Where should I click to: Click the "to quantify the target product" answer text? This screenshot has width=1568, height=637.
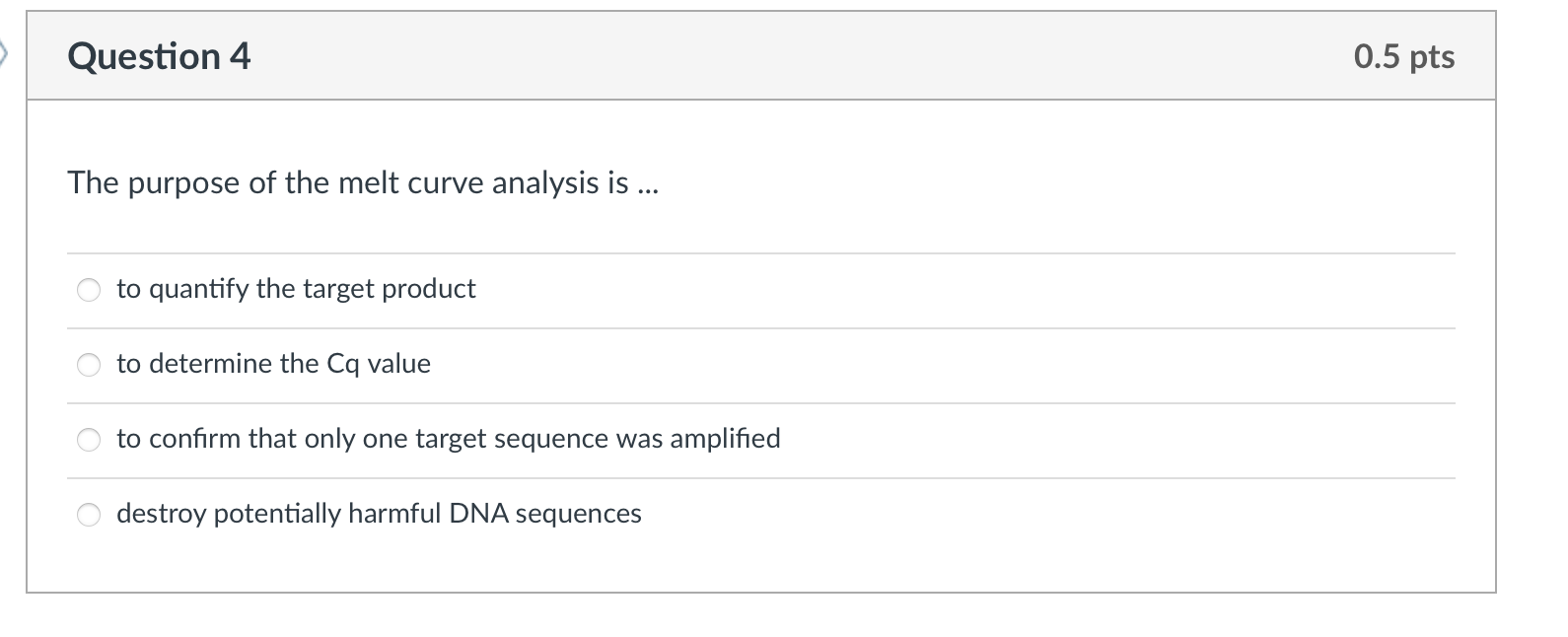click(x=296, y=289)
